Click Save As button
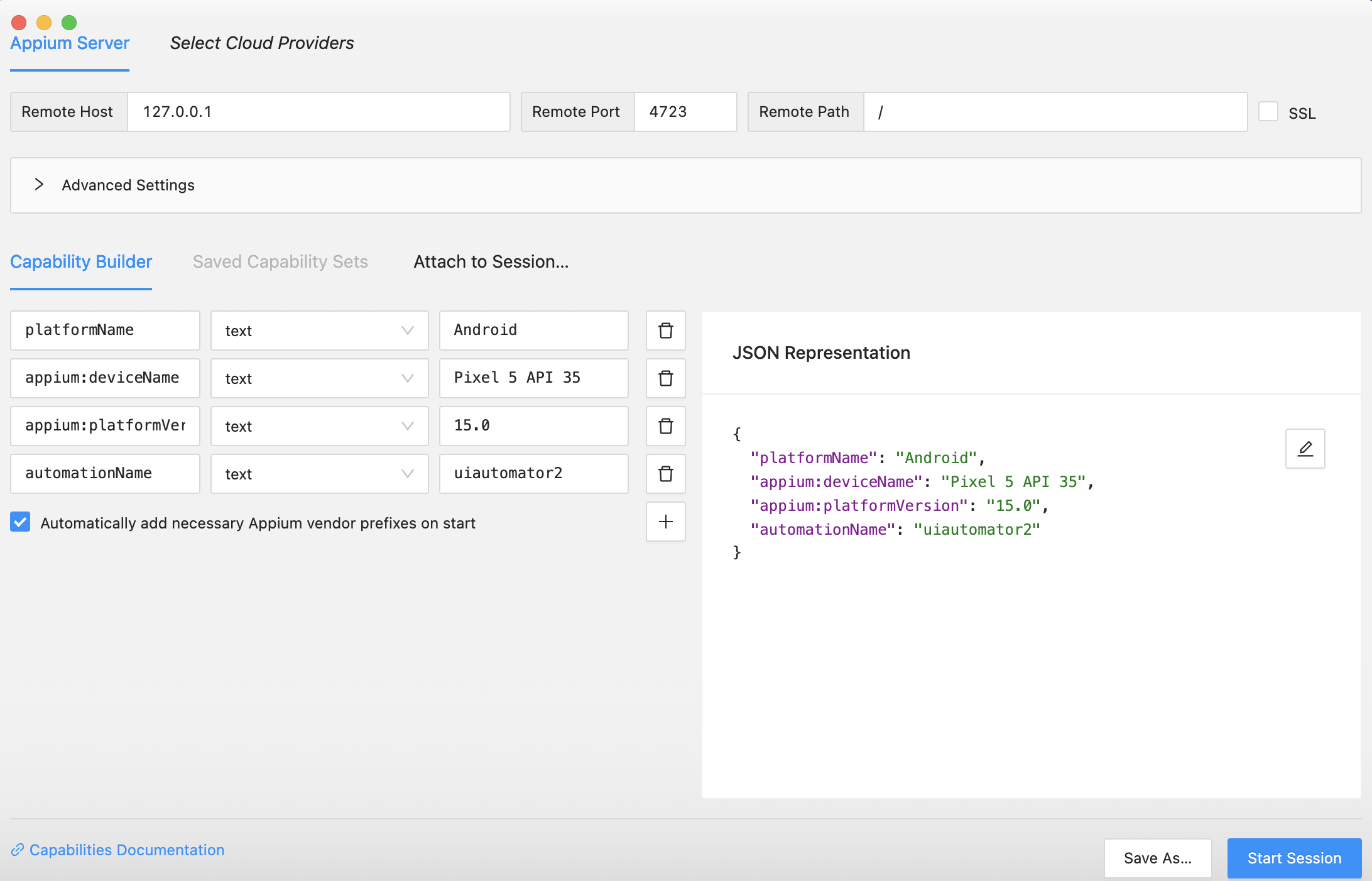This screenshot has width=1372, height=881. (1158, 858)
